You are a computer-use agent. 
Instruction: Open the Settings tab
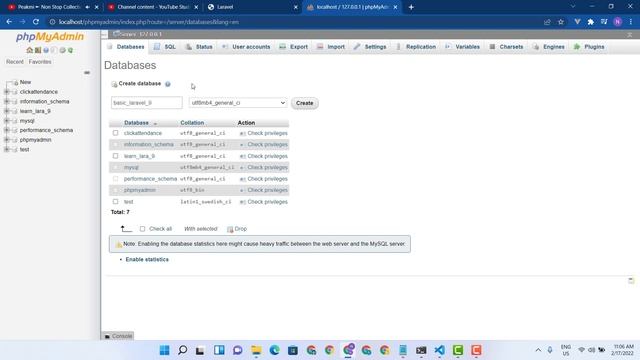pyautogui.click(x=370, y=47)
